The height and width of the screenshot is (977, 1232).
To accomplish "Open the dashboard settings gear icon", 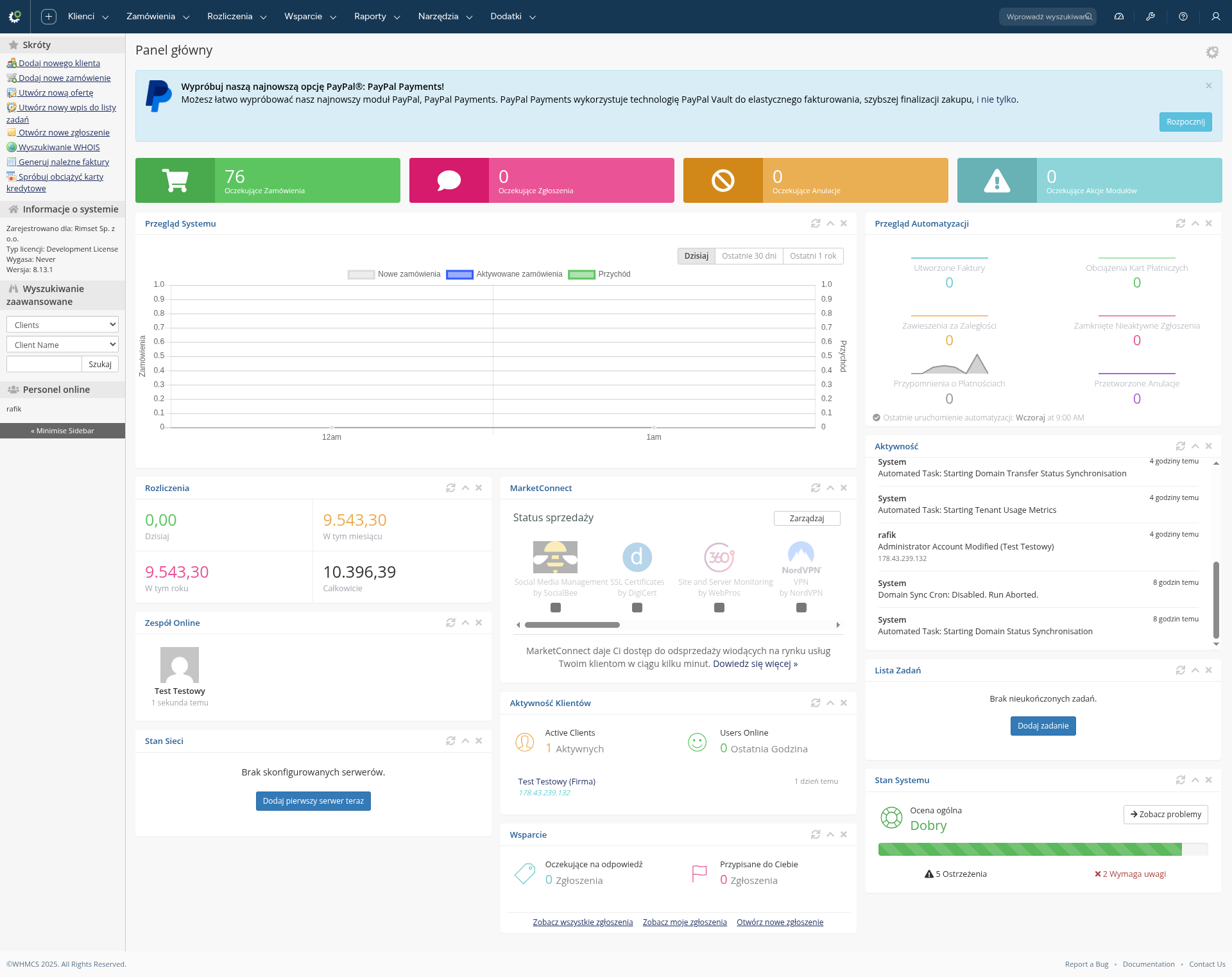I will (1211, 52).
